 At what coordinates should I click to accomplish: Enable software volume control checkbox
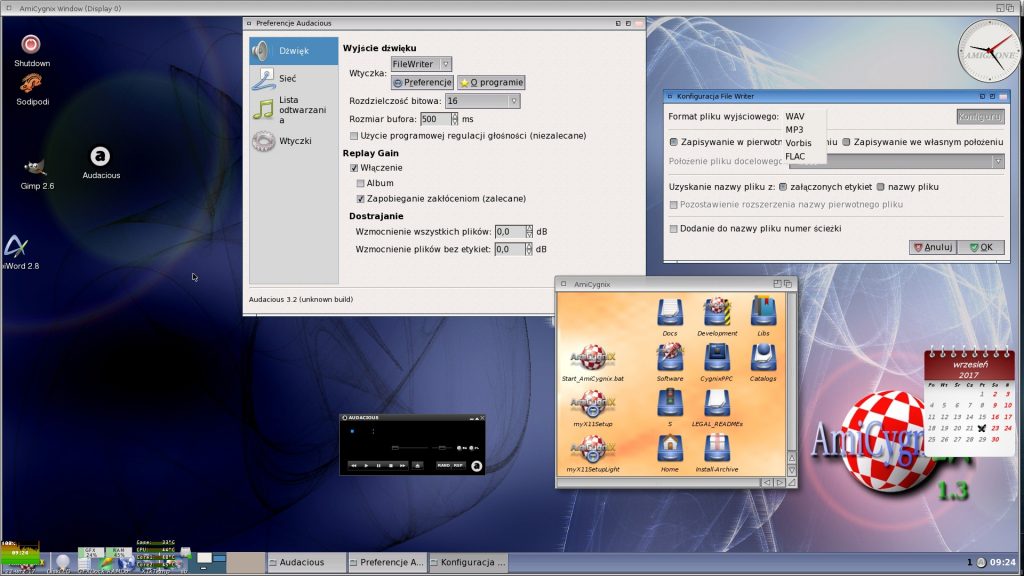coord(354,136)
